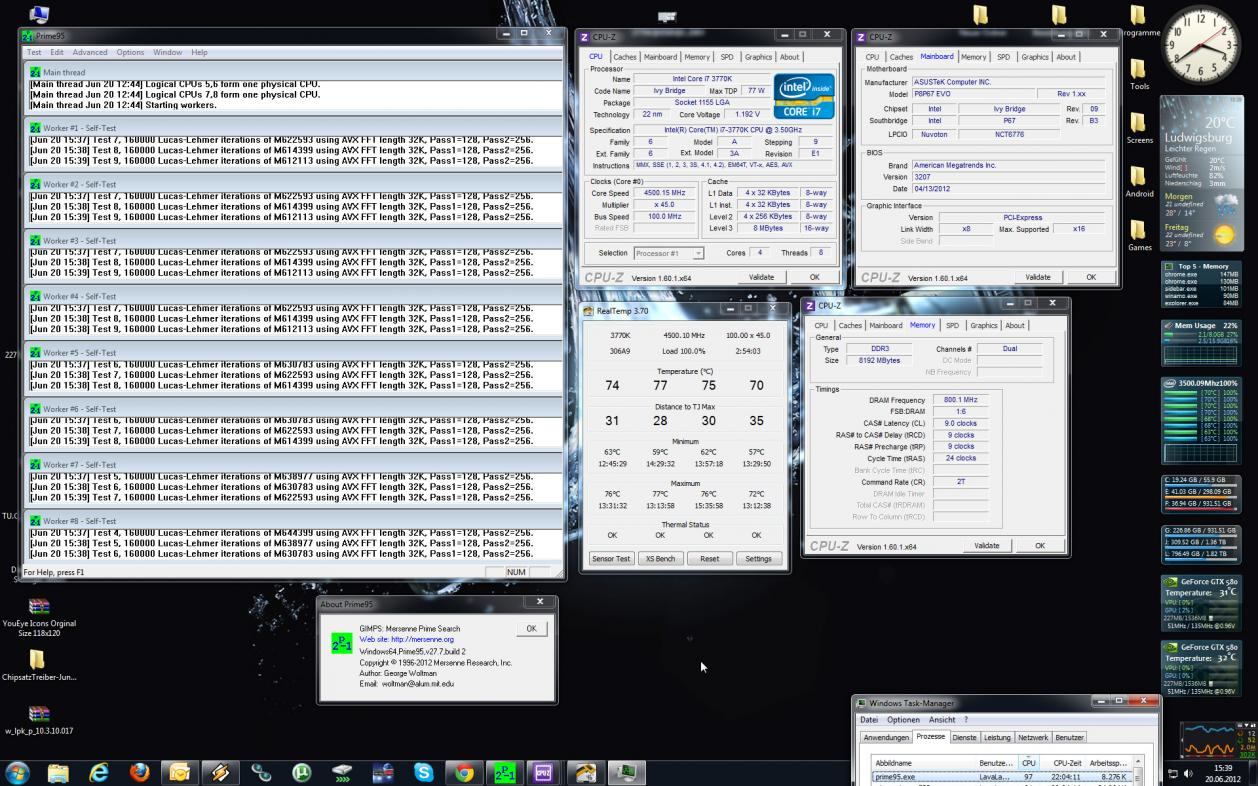
Task: Click the volume speaker tray icon
Action: [x=1188, y=773]
